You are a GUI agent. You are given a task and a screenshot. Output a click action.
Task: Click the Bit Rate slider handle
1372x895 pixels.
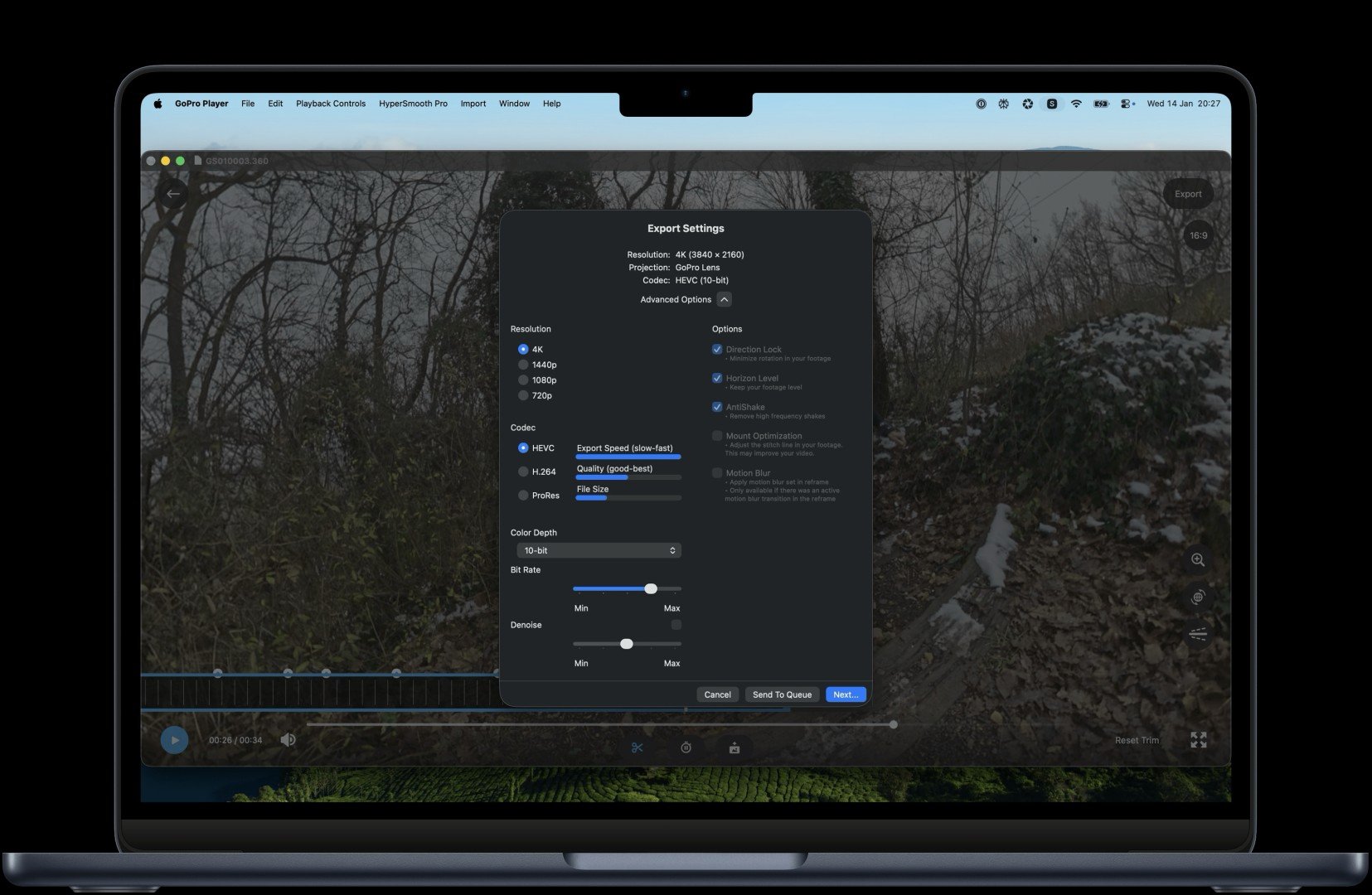(x=651, y=588)
